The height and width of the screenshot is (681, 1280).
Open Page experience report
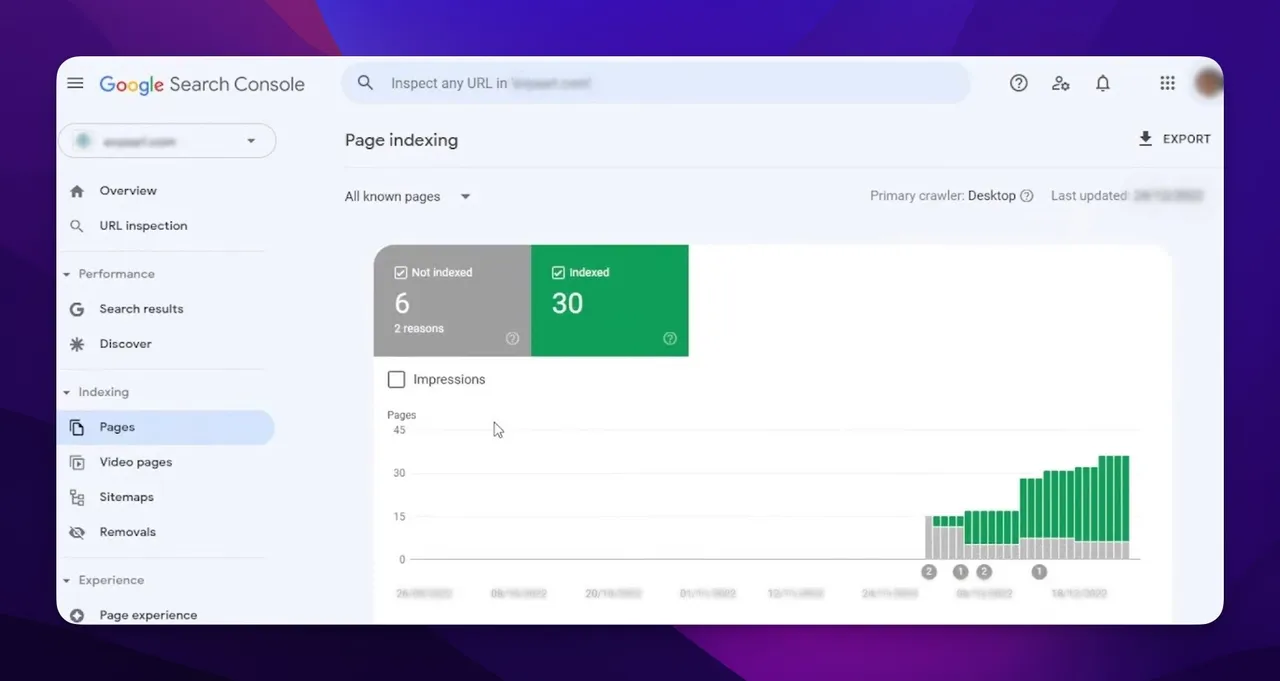click(x=148, y=615)
